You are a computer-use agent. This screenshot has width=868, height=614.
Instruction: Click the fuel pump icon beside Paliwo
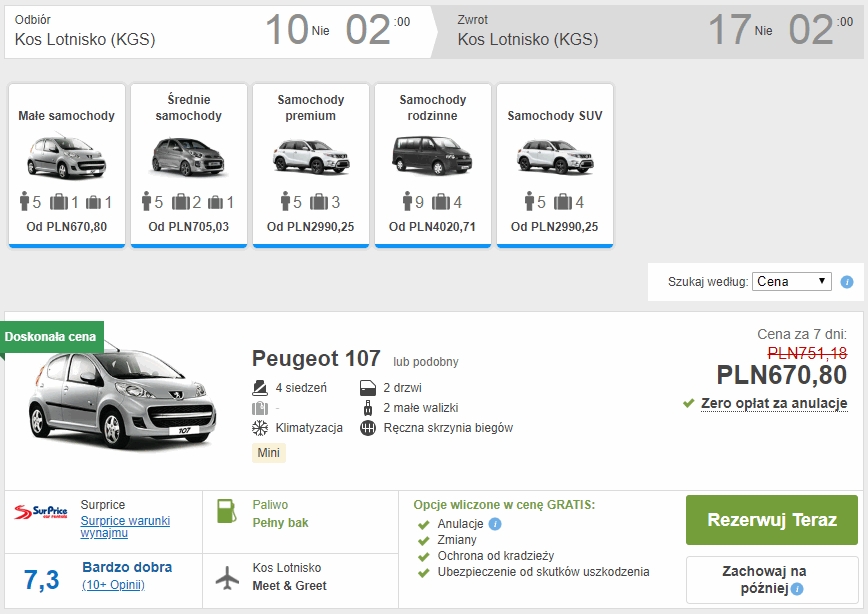226,511
